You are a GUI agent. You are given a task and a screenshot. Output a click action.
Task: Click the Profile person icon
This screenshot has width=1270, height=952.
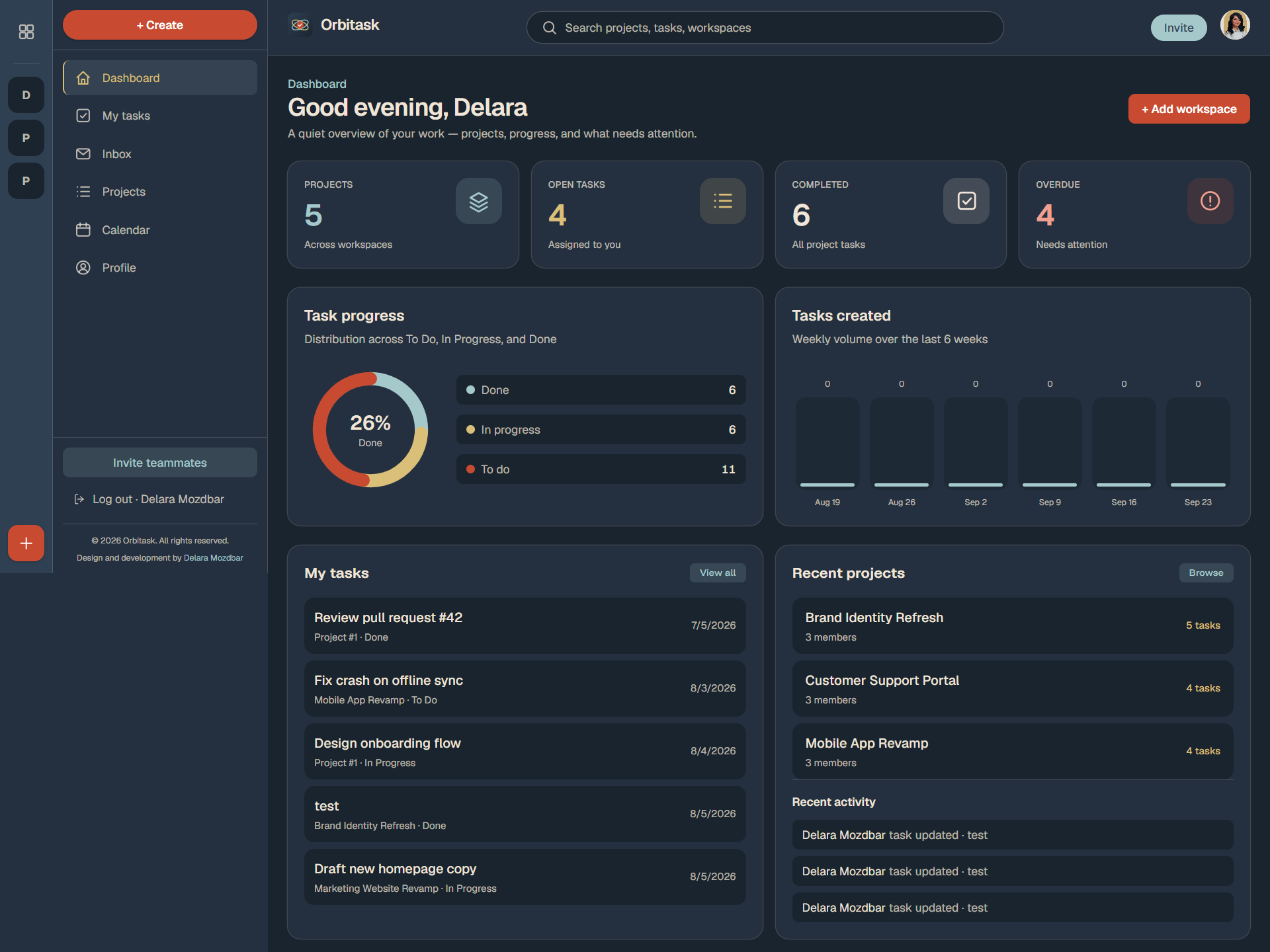coord(83,268)
